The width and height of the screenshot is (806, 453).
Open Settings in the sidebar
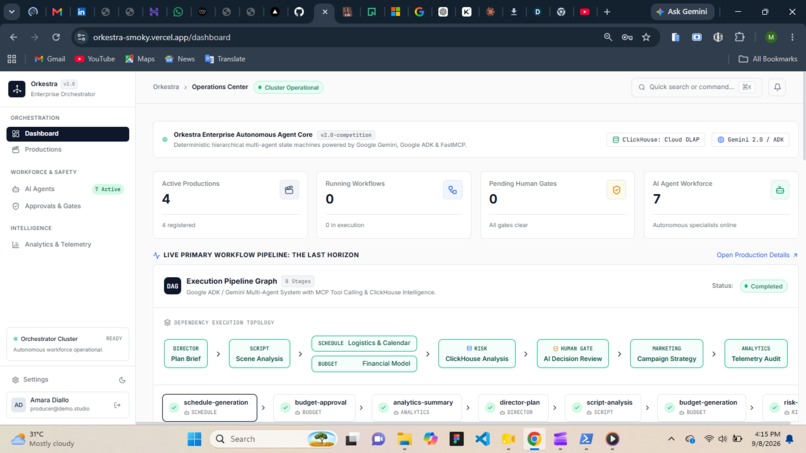35,379
